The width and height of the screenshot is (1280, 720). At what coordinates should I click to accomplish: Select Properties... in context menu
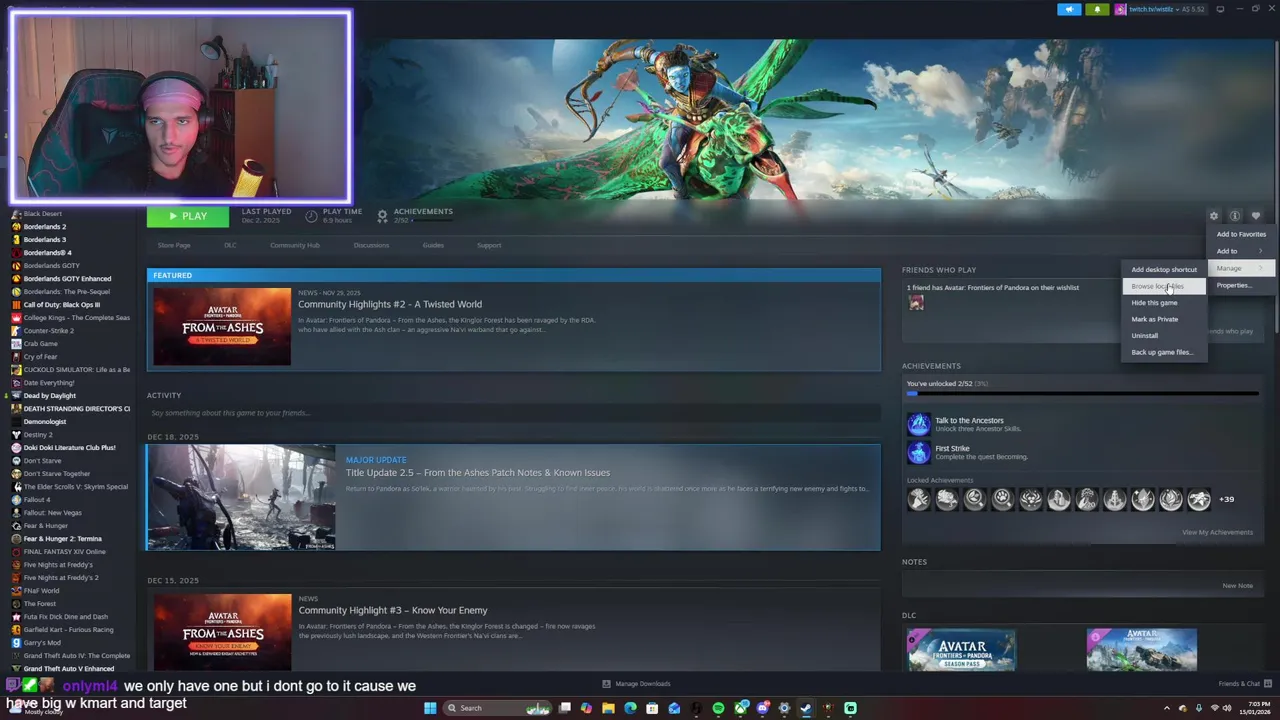coord(1241,285)
